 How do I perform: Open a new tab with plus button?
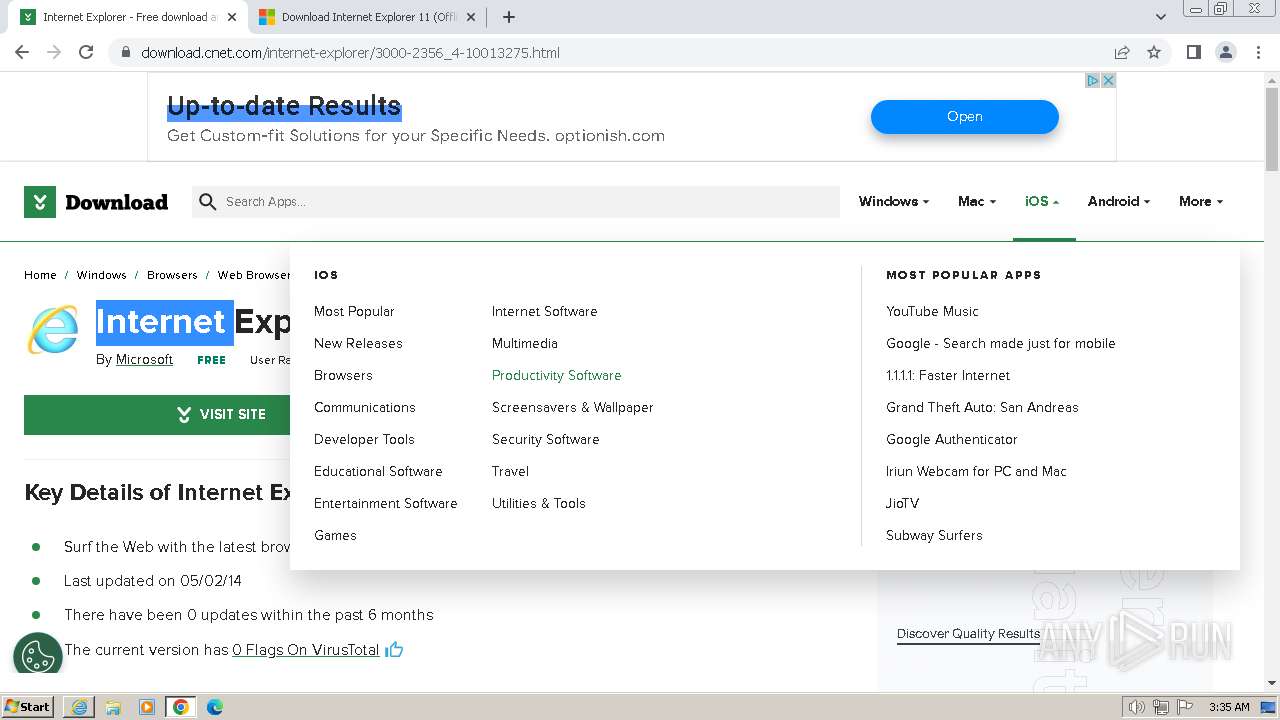click(509, 17)
